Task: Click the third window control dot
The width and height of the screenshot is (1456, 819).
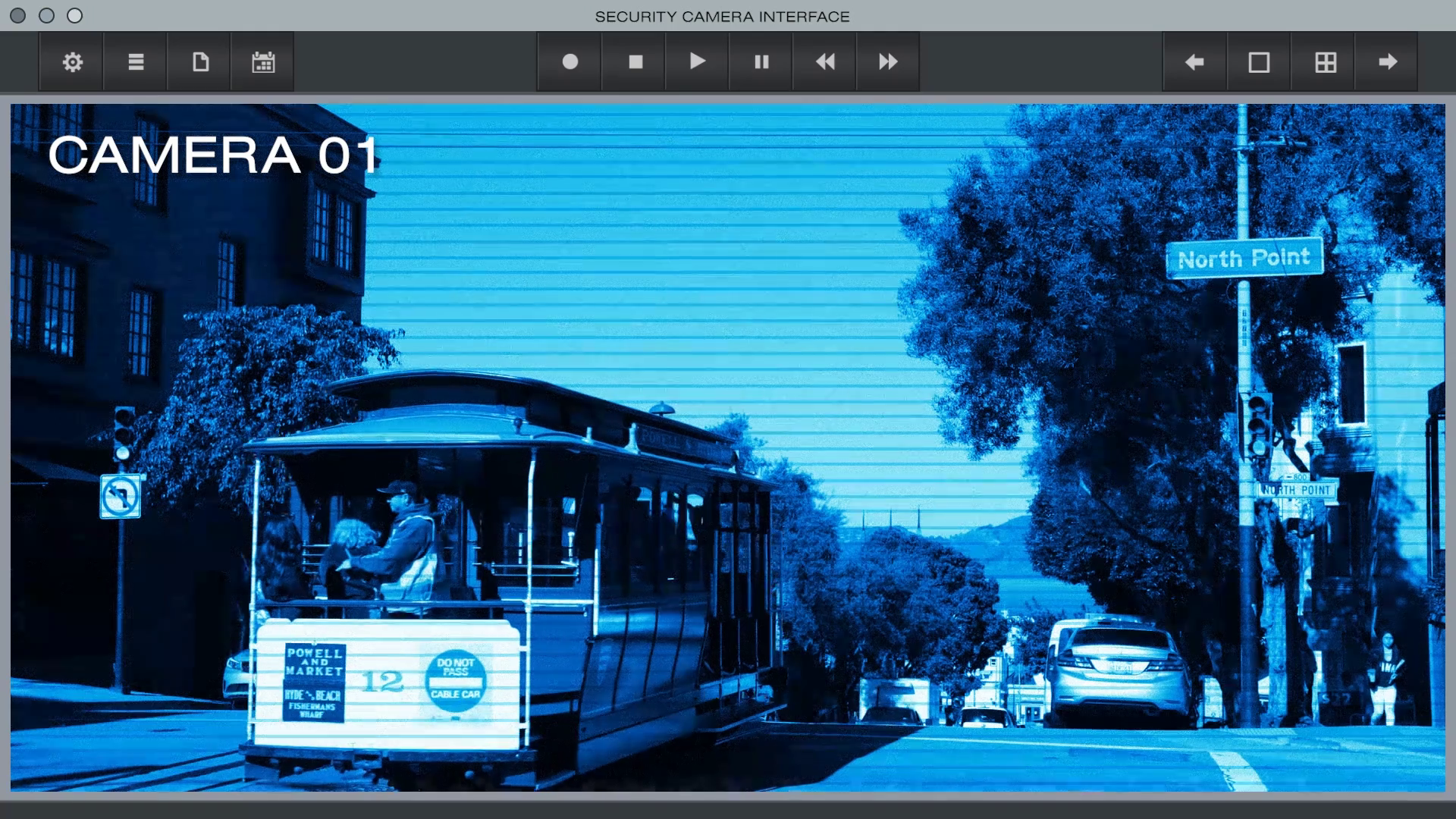Action: (x=74, y=16)
